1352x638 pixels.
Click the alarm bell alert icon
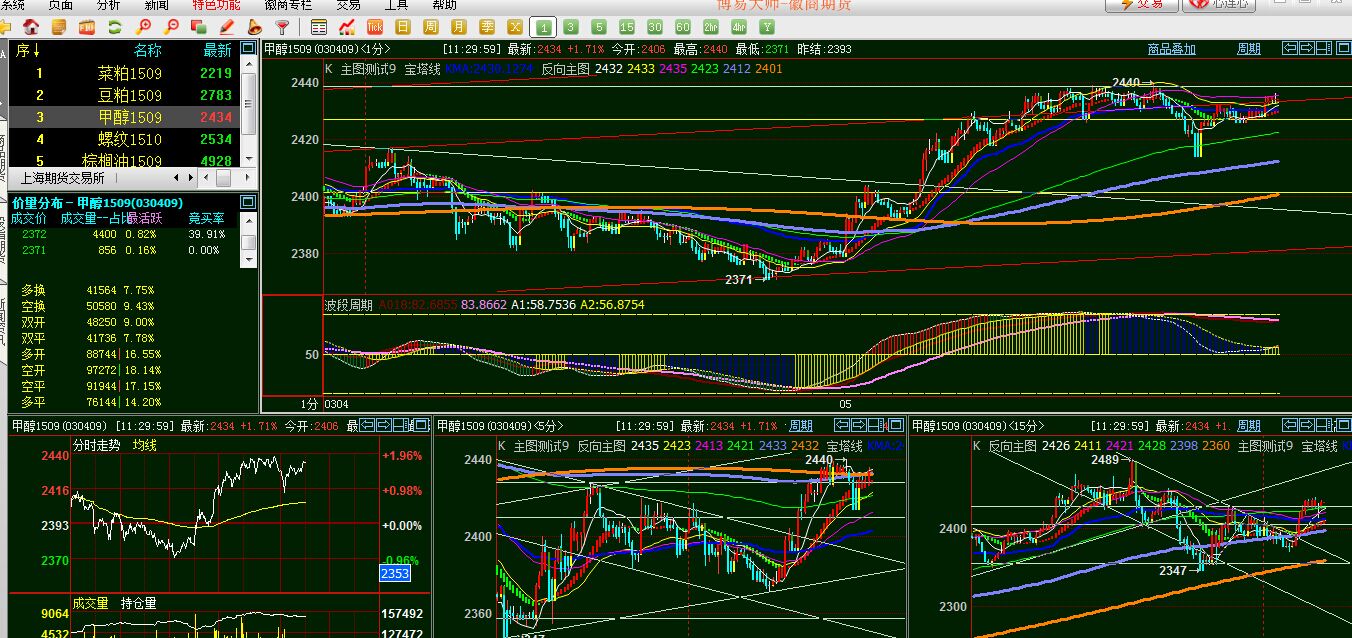point(256,27)
